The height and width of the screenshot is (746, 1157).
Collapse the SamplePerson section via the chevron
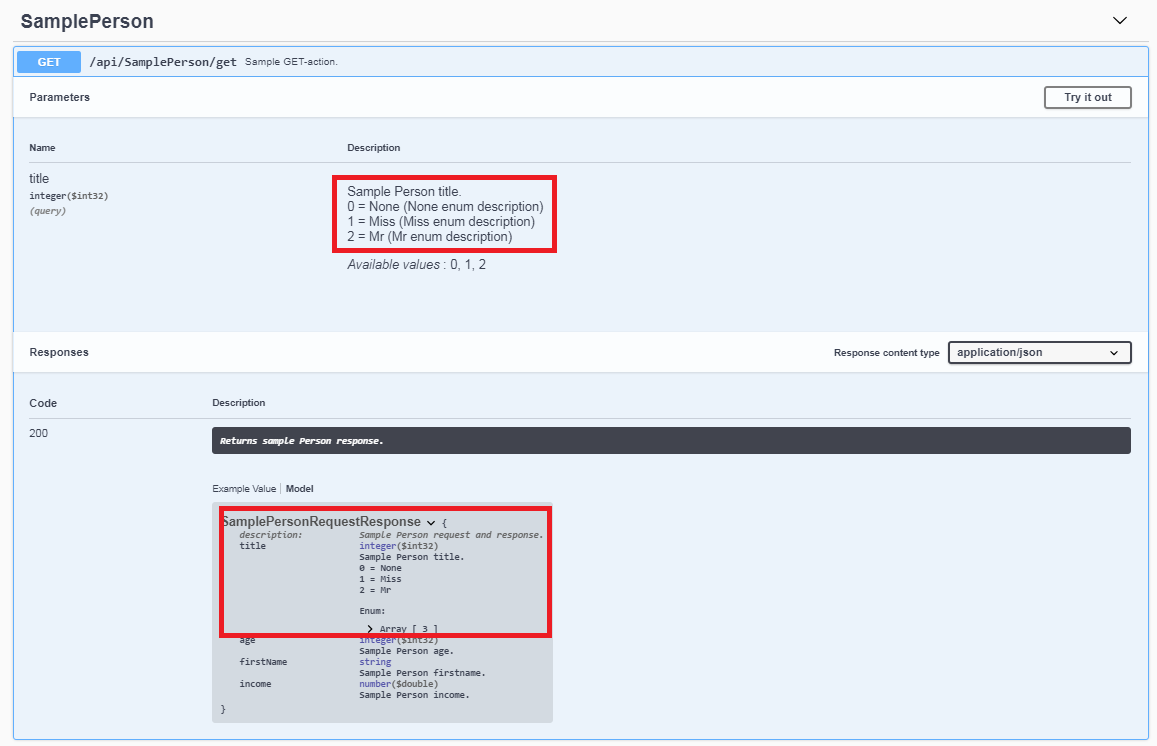1120,20
